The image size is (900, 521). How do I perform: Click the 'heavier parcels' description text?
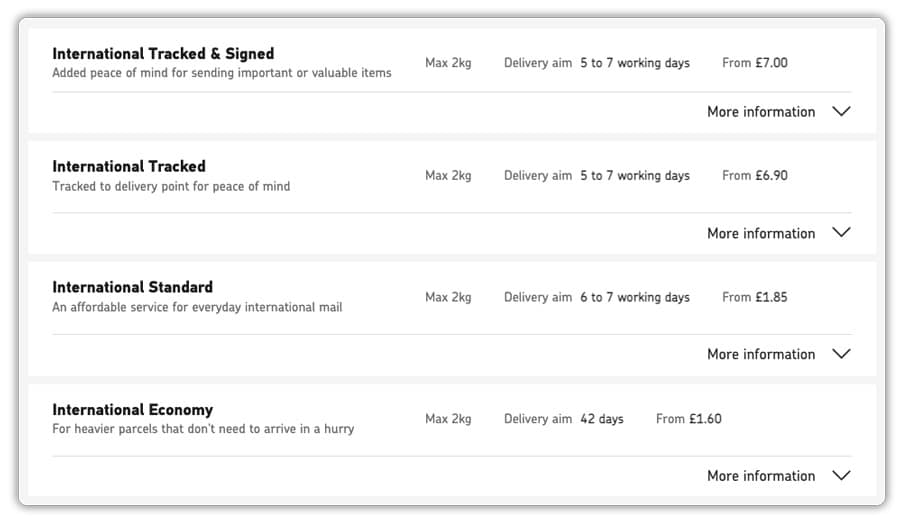203,429
